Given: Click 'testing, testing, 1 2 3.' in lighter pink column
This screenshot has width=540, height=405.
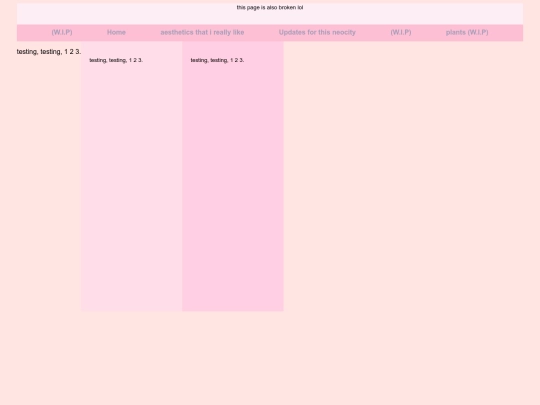Looking at the screenshot, I should (116, 60).
